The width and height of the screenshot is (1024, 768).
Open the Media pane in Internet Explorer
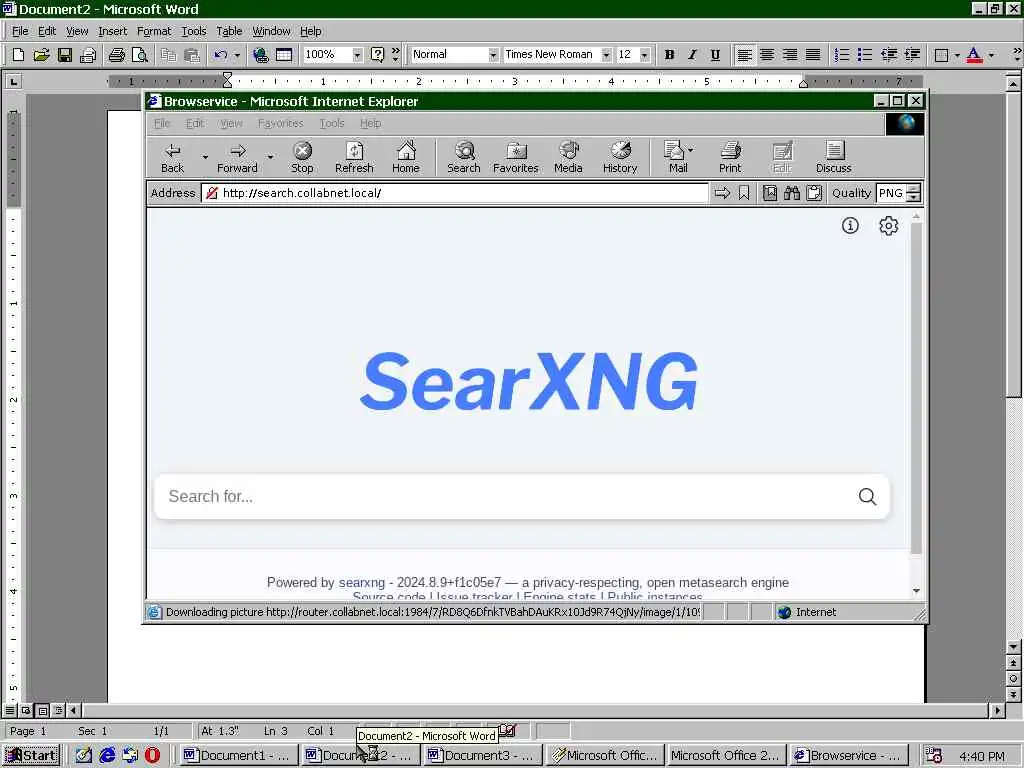[568, 158]
